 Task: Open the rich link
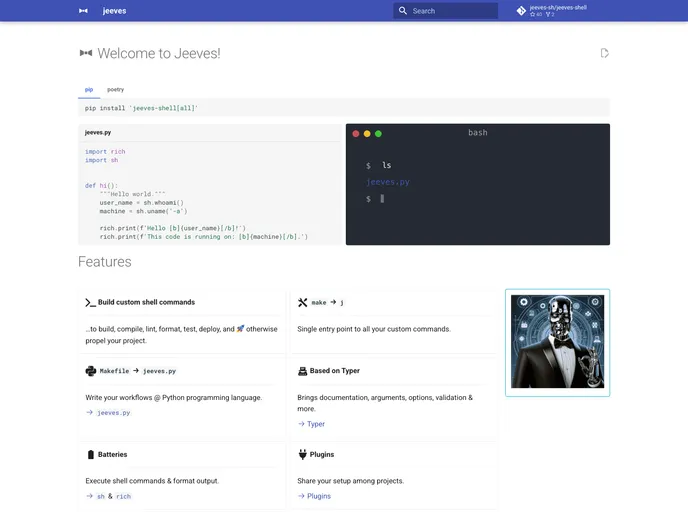[x=123, y=496]
